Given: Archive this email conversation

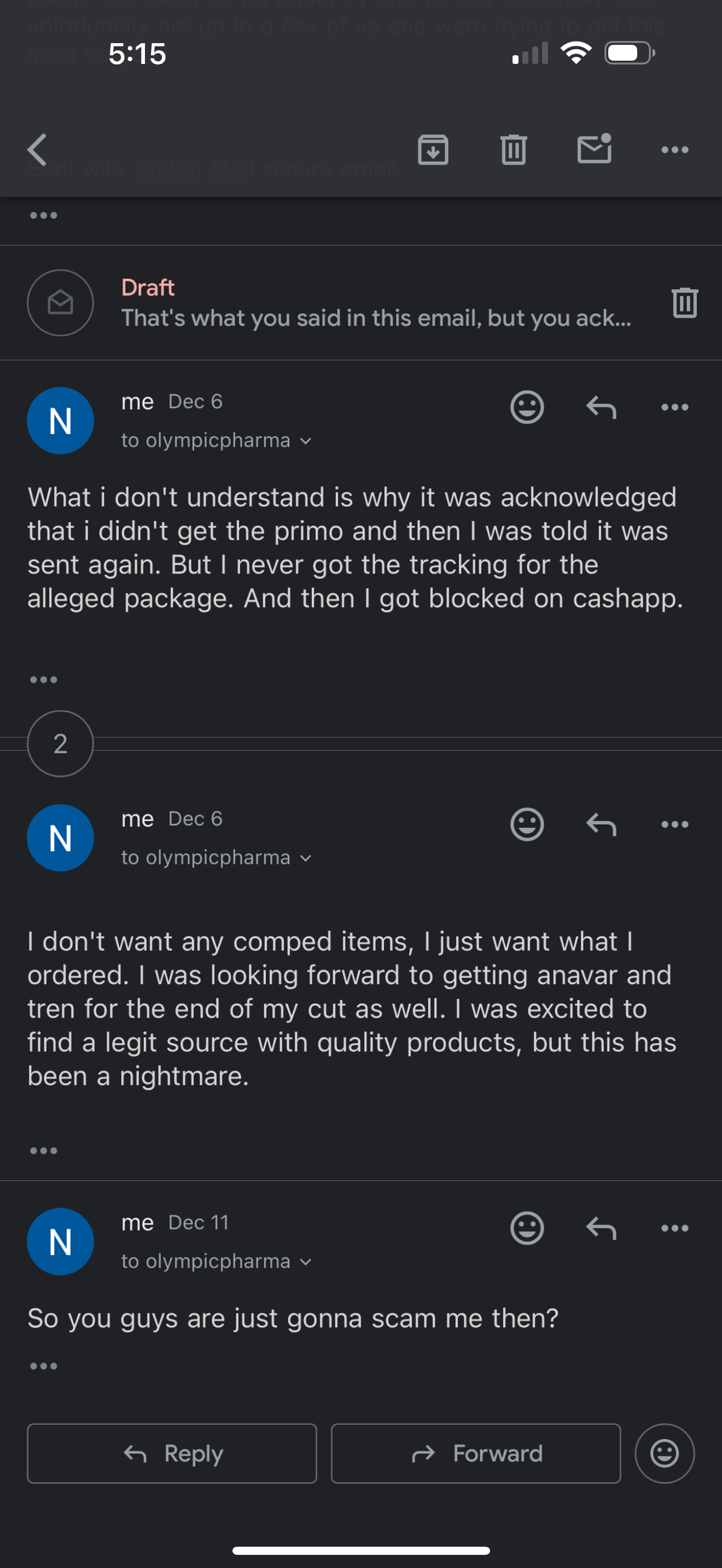Looking at the screenshot, I should 433,150.
